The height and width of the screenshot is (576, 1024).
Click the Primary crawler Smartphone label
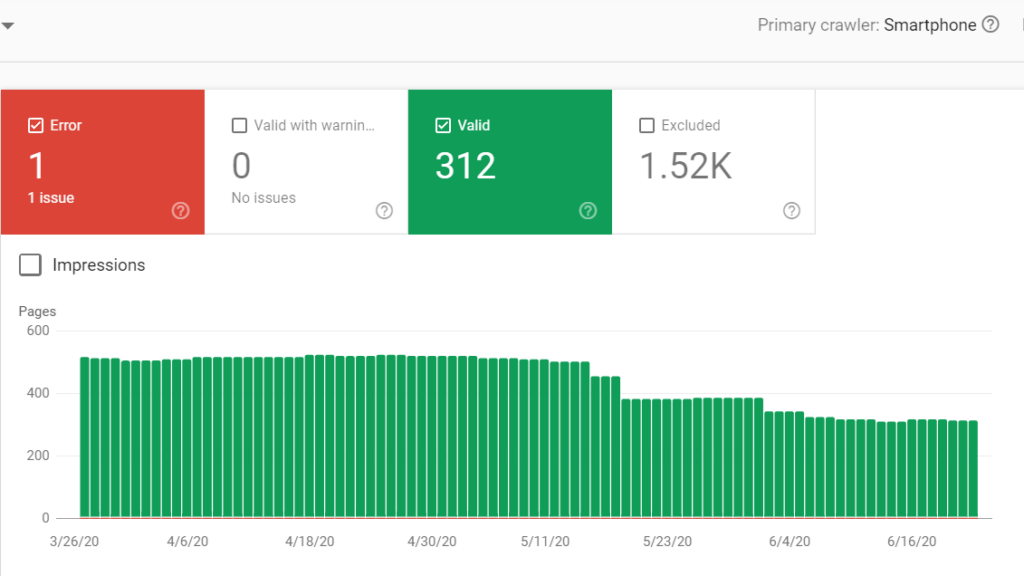pos(866,25)
